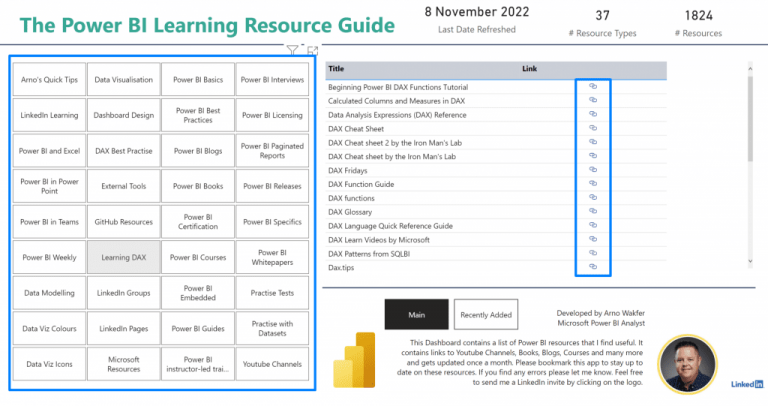Select the Power BI Courses tile
768x406 pixels.
tap(198, 257)
